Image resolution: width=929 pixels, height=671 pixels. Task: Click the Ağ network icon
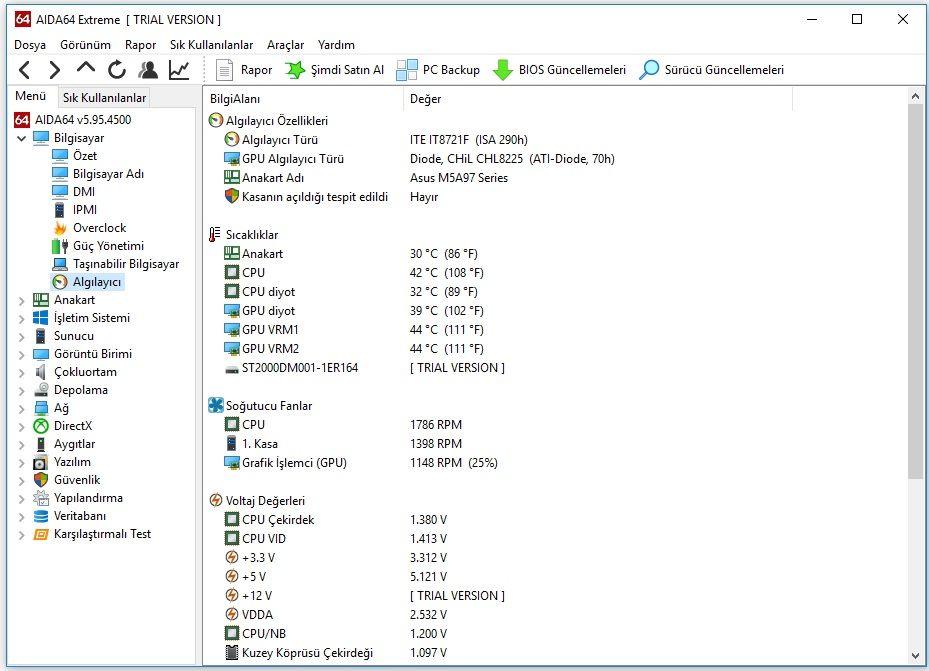[x=41, y=408]
